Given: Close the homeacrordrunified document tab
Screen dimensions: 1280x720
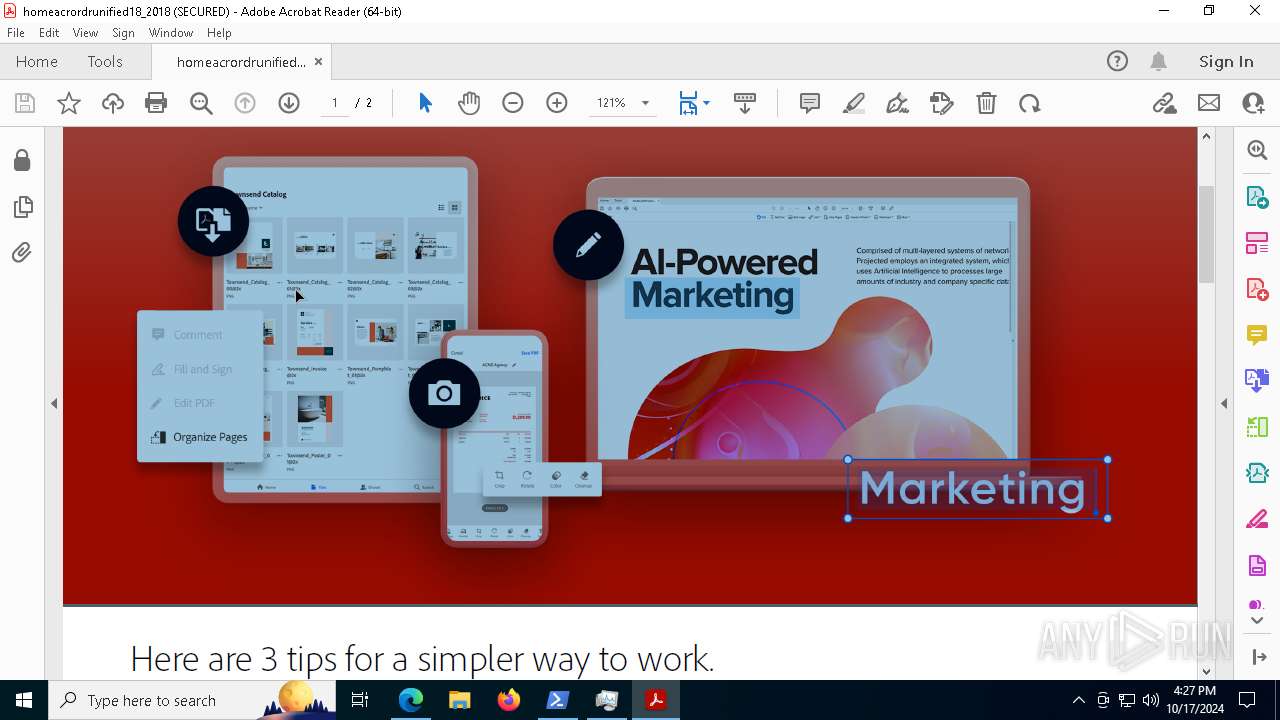Looking at the screenshot, I should (x=318, y=61).
